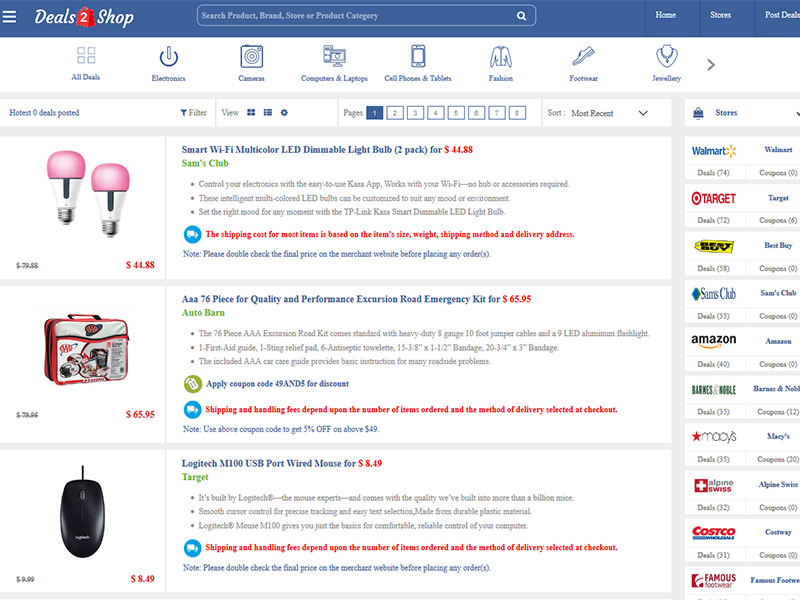Click the Alpine Swiss store logo
This screenshot has width=800, height=600.
click(x=714, y=485)
